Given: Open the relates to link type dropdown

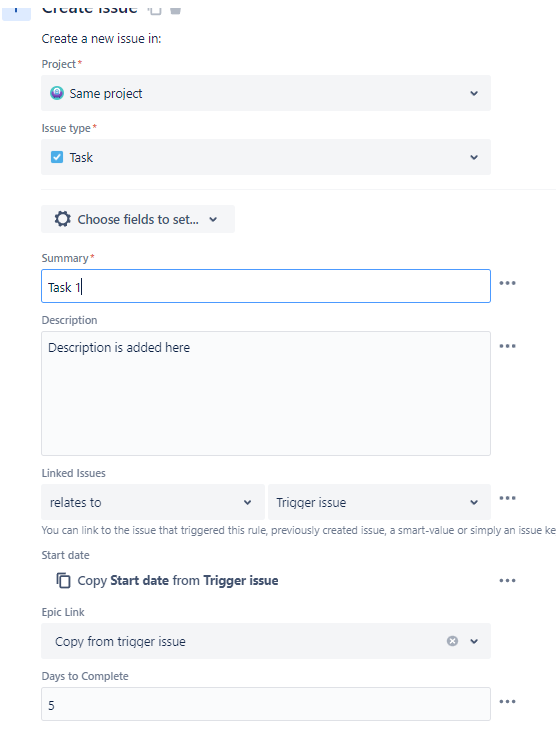Looking at the screenshot, I should (153, 502).
